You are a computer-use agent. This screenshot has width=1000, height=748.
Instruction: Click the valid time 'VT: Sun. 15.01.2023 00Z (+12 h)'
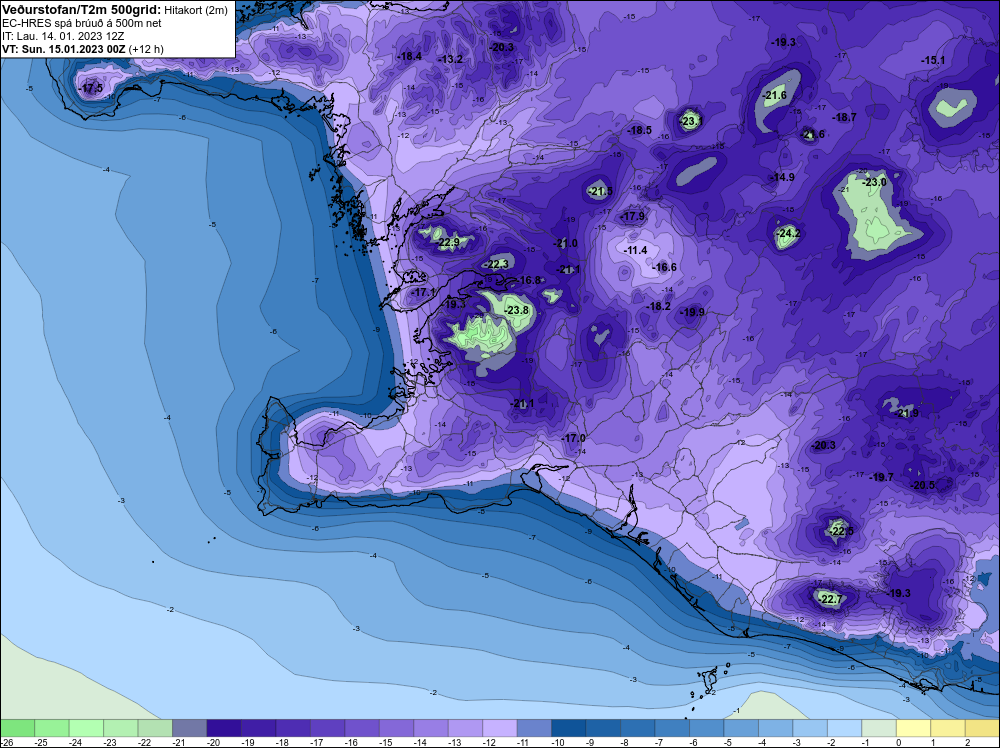tap(83, 49)
